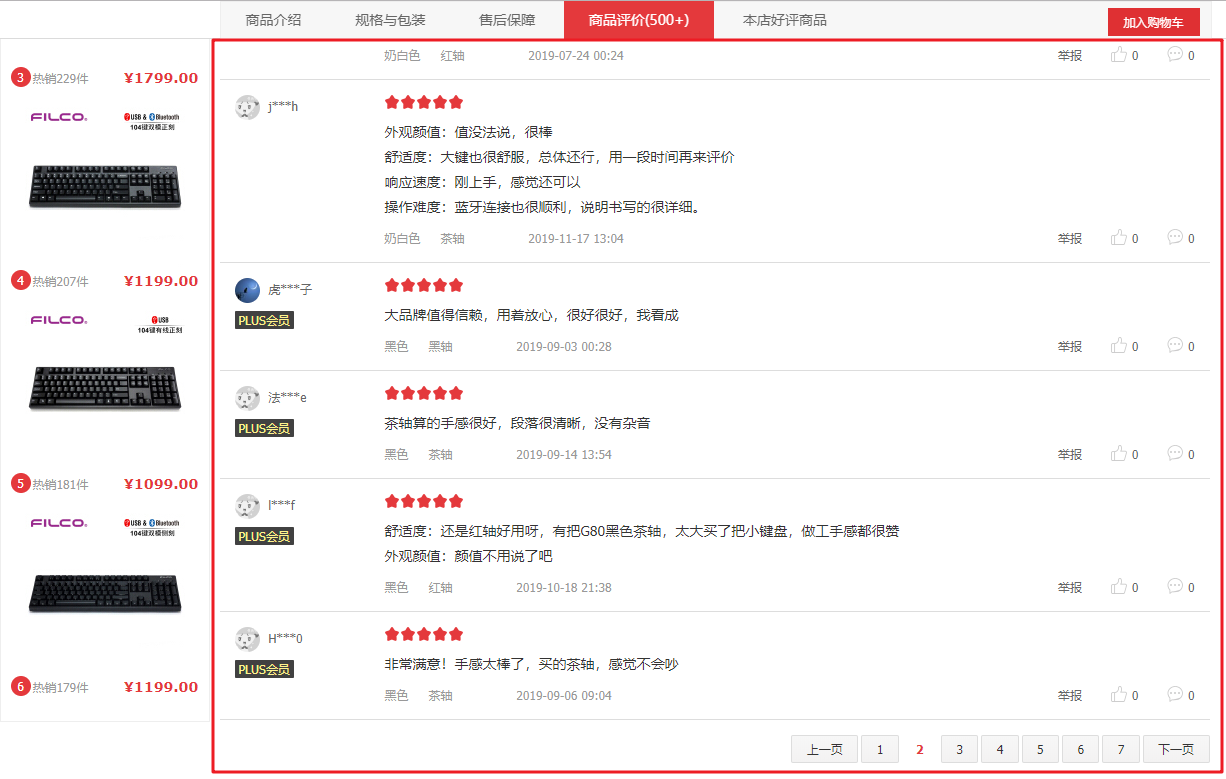
Task: Report H***0's review via 举报
Action: [1070, 696]
